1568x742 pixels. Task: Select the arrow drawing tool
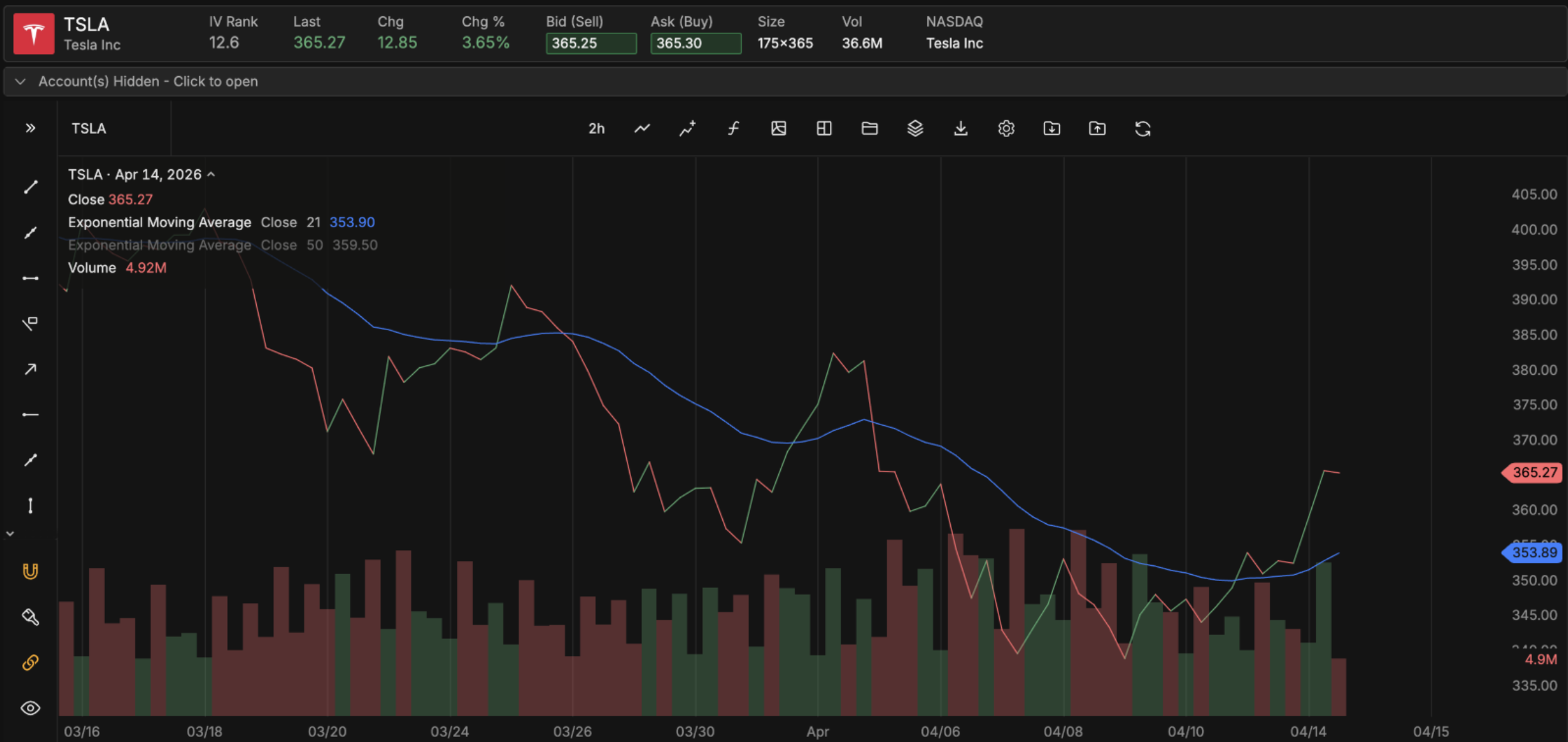pyautogui.click(x=30, y=369)
